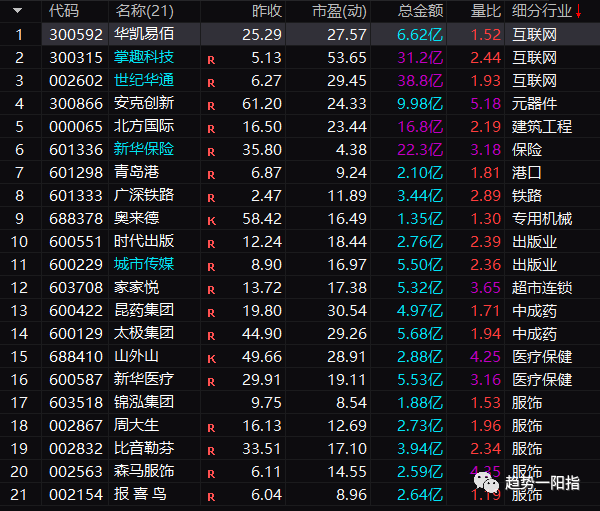Viewport: 600px width, 511px height.
Task: Sort by 市盈(动) column header
Action: [x=339, y=11]
